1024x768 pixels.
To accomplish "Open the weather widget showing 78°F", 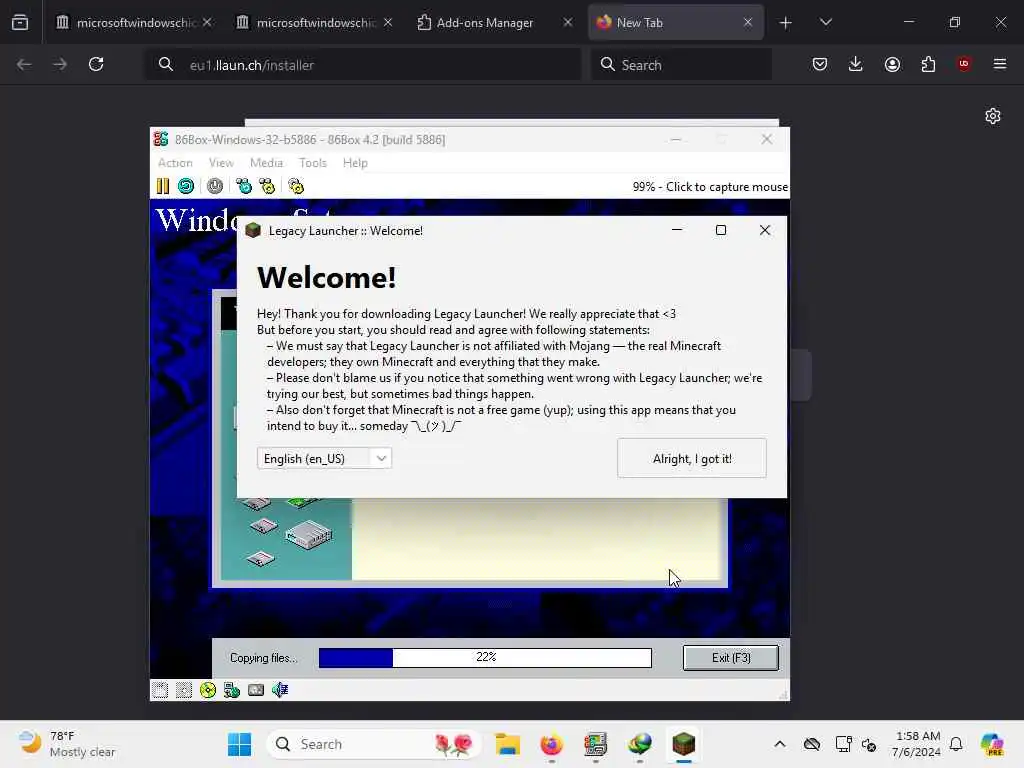I will [x=67, y=744].
